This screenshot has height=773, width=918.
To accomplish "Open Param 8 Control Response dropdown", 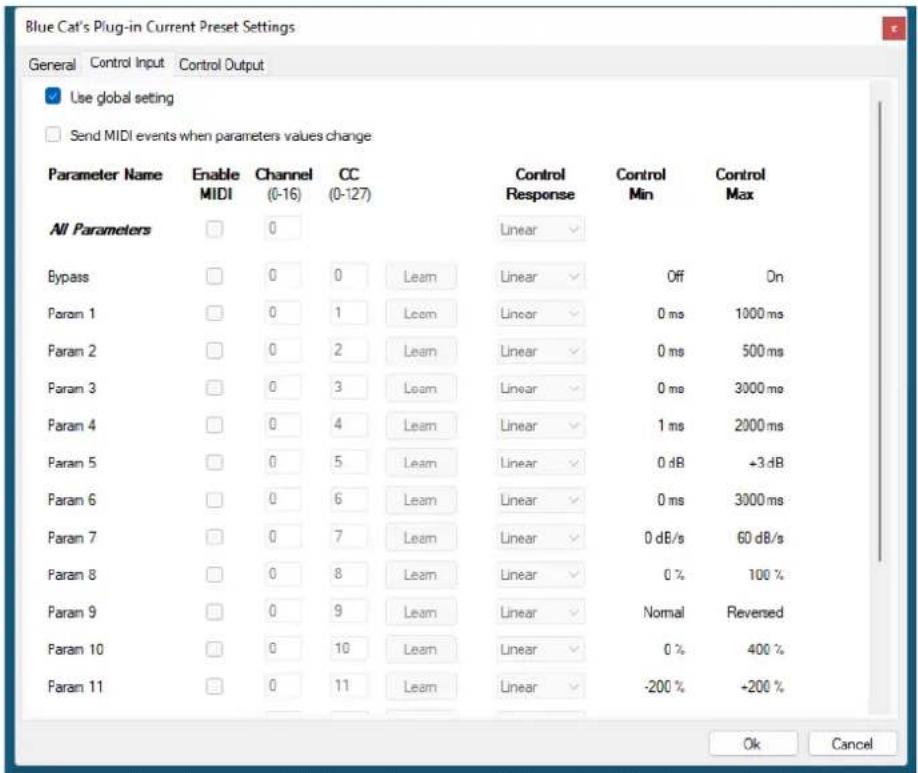I will click(x=540, y=575).
